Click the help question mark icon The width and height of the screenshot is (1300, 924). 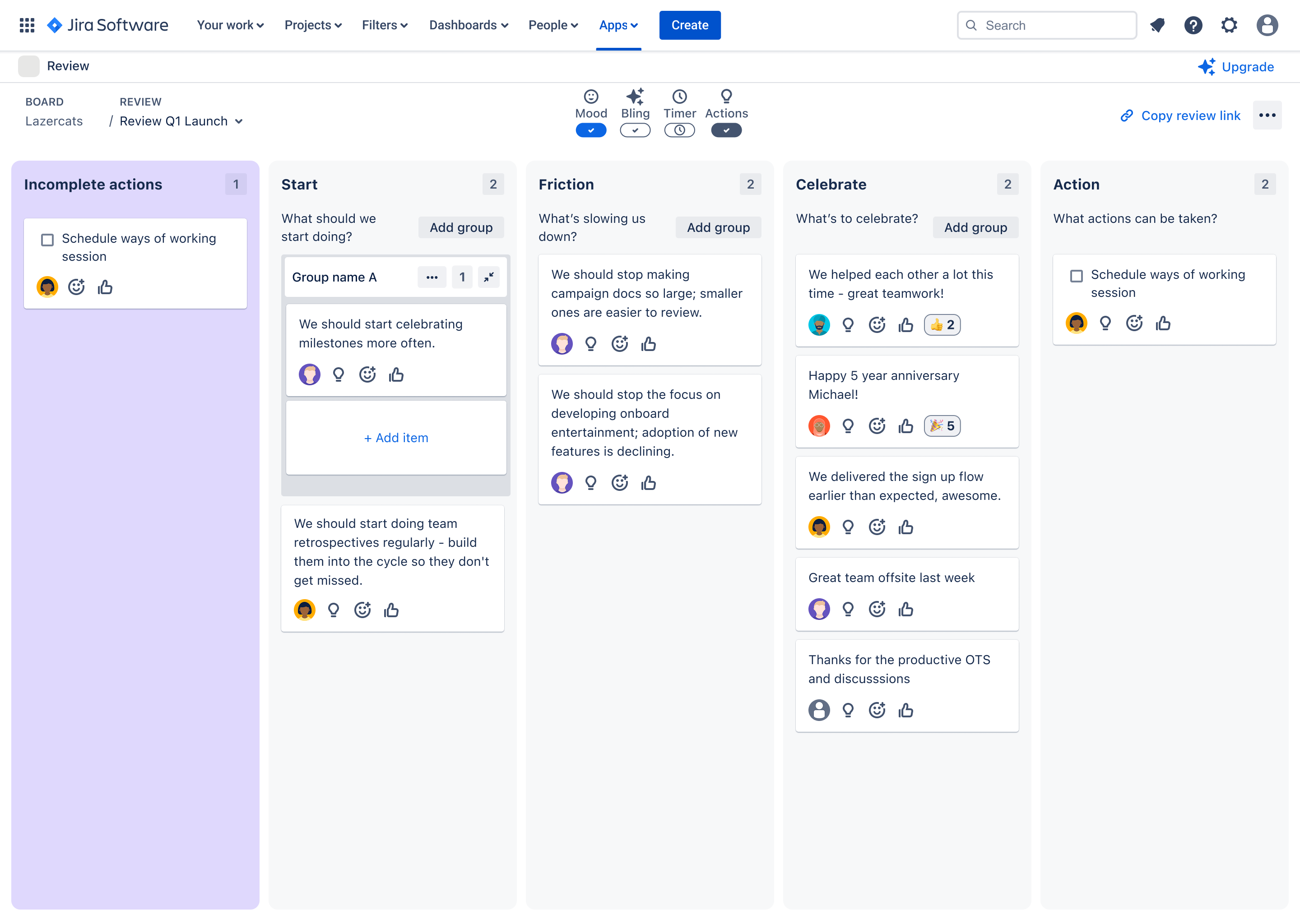coord(1193,25)
